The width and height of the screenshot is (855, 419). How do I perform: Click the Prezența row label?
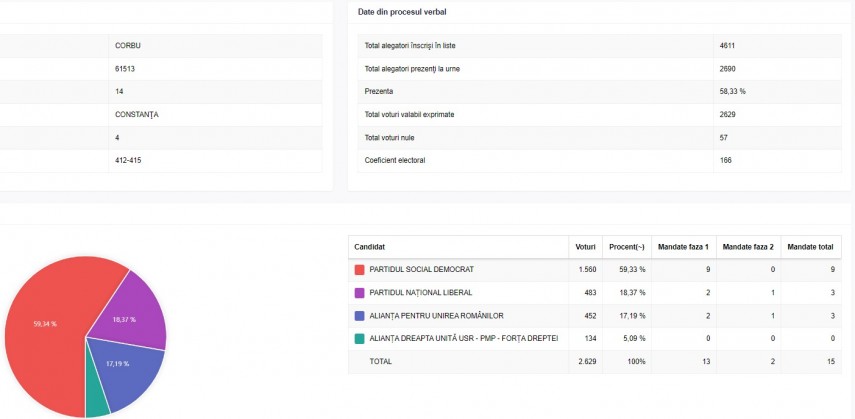(x=381, y=91)
